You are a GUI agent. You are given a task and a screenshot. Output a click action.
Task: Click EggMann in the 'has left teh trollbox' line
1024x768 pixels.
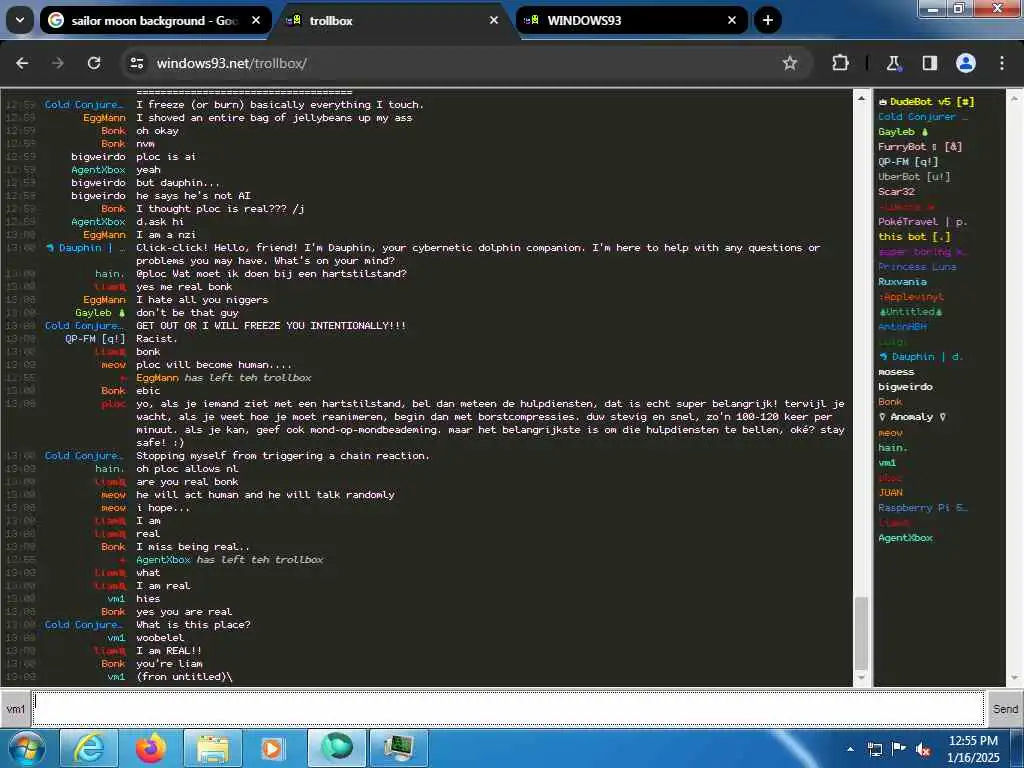point(157,378)
